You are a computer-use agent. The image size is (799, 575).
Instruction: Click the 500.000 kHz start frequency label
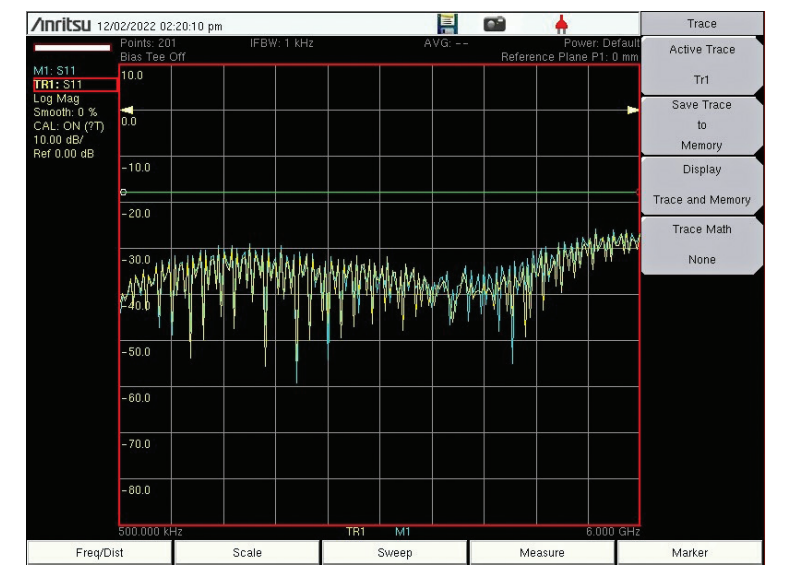(150, 532)
